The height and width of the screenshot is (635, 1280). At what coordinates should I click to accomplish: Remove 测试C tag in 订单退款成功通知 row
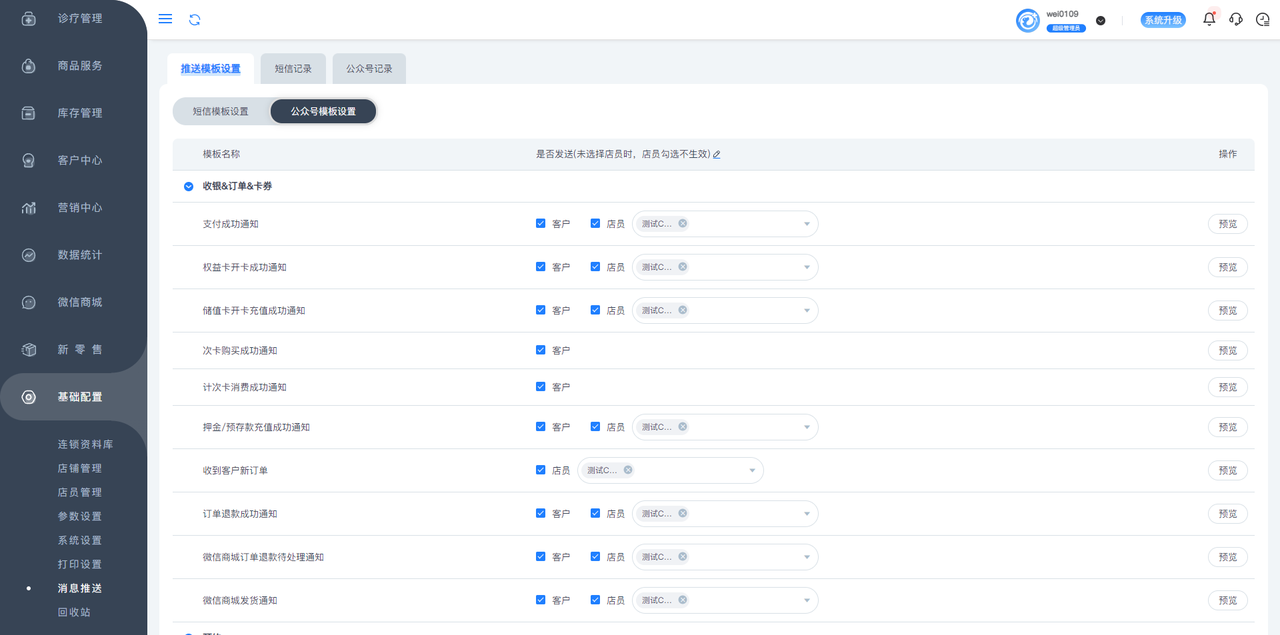683,513
